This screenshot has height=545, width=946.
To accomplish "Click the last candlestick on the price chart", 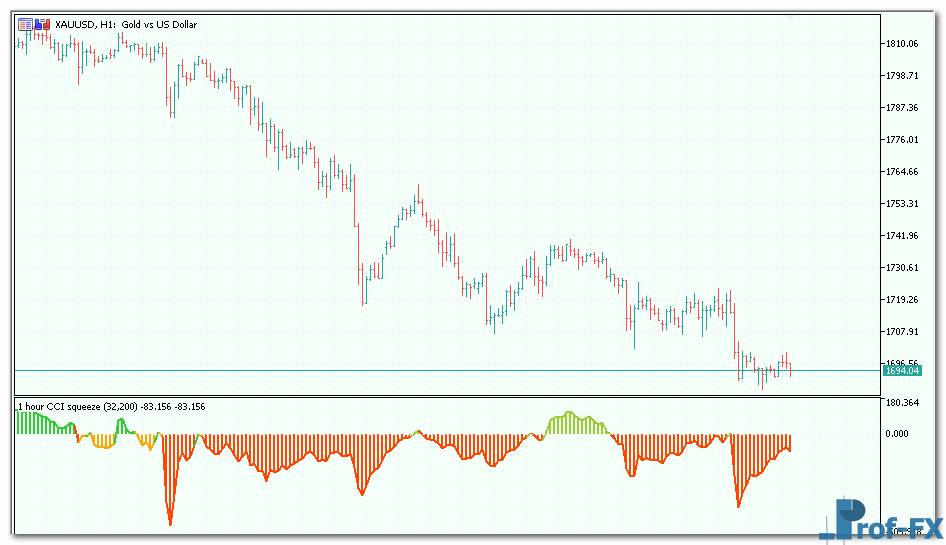I will [x=790, y=368].
